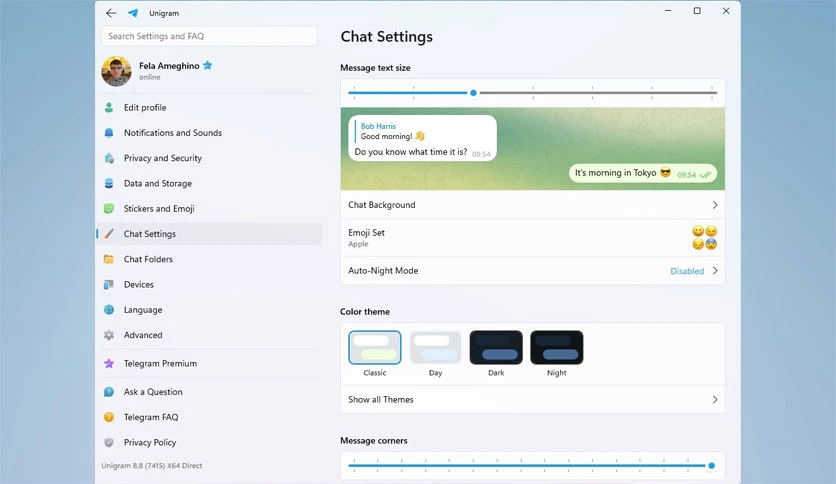
Task: Click the back arrow in title bar
Action: pyautogui.click(x=111, y=13)
